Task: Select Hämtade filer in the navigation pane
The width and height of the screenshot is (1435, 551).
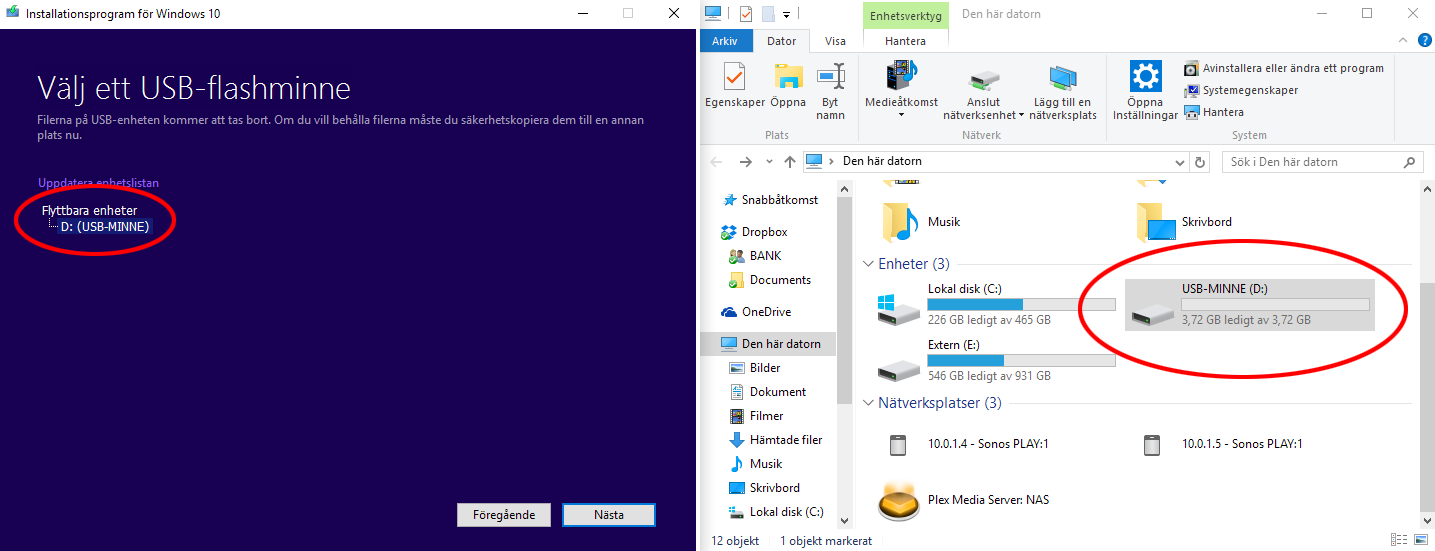Action: point(776,440)
